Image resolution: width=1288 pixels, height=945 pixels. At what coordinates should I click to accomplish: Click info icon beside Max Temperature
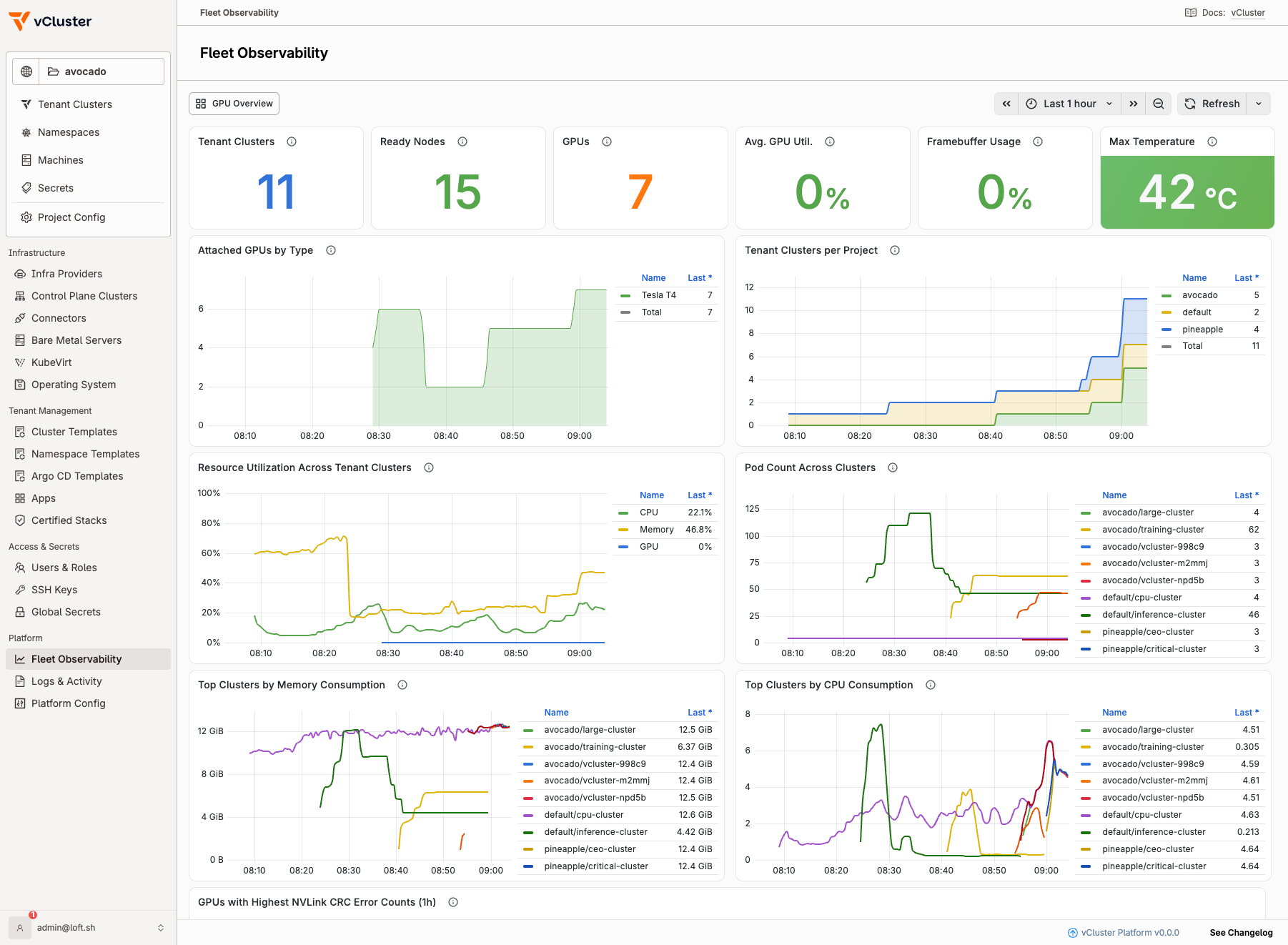(x=1212, y=142)
